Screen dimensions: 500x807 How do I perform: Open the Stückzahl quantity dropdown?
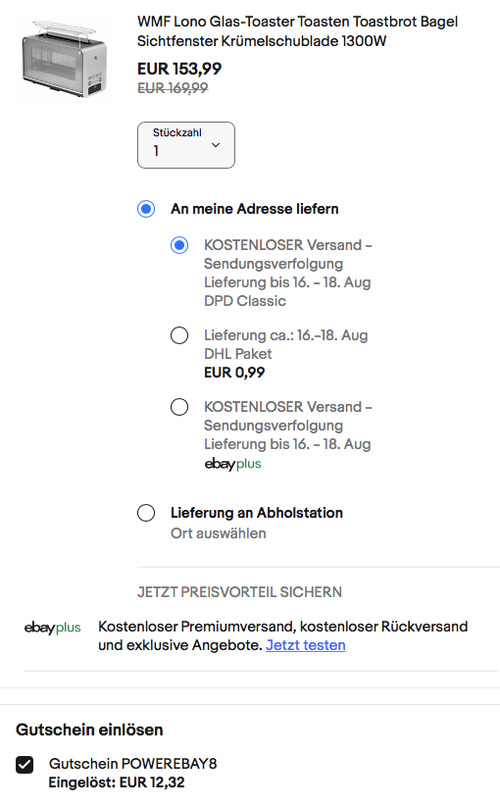[x=186, y=145]
